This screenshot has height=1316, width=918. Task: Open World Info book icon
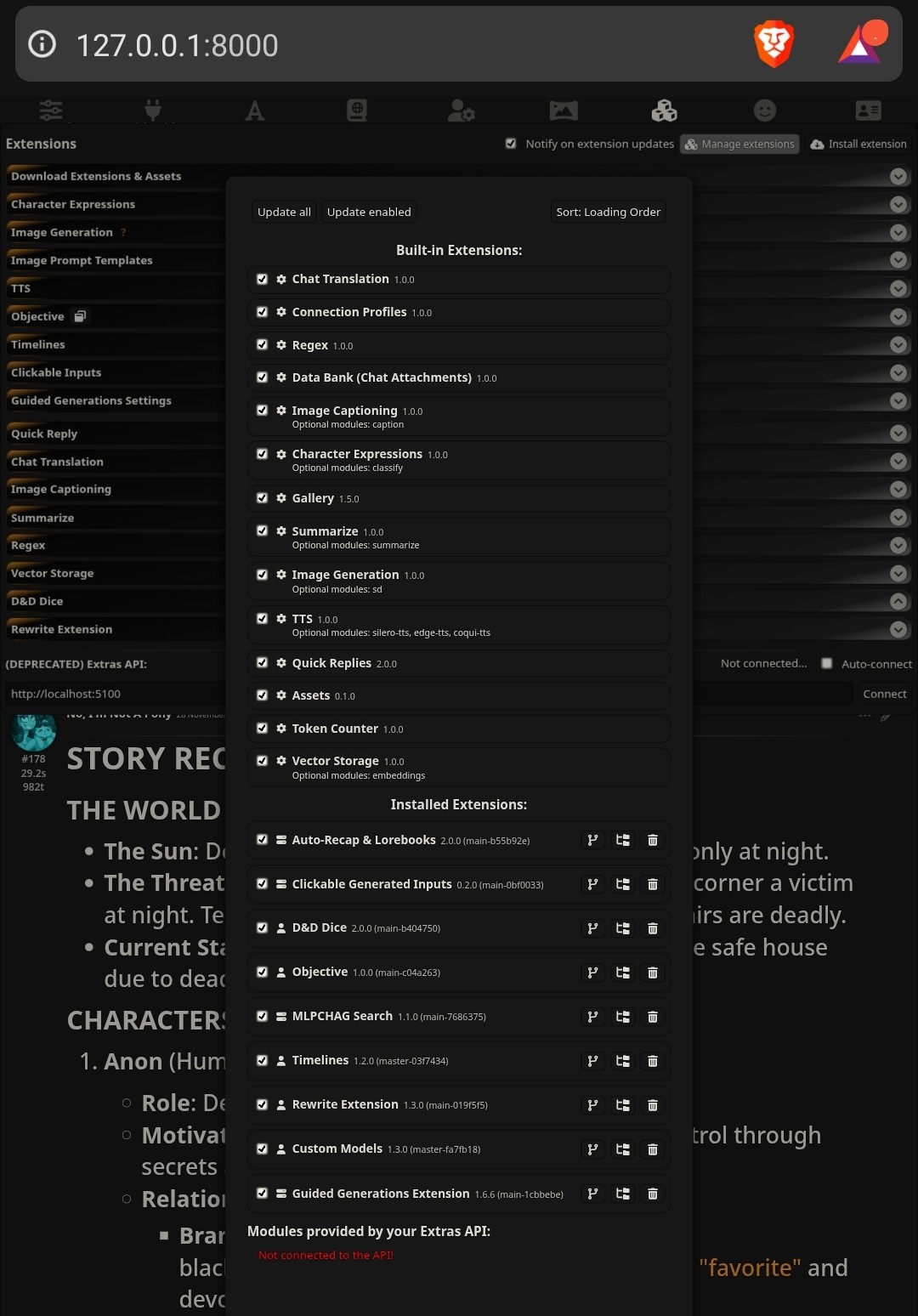357,111
